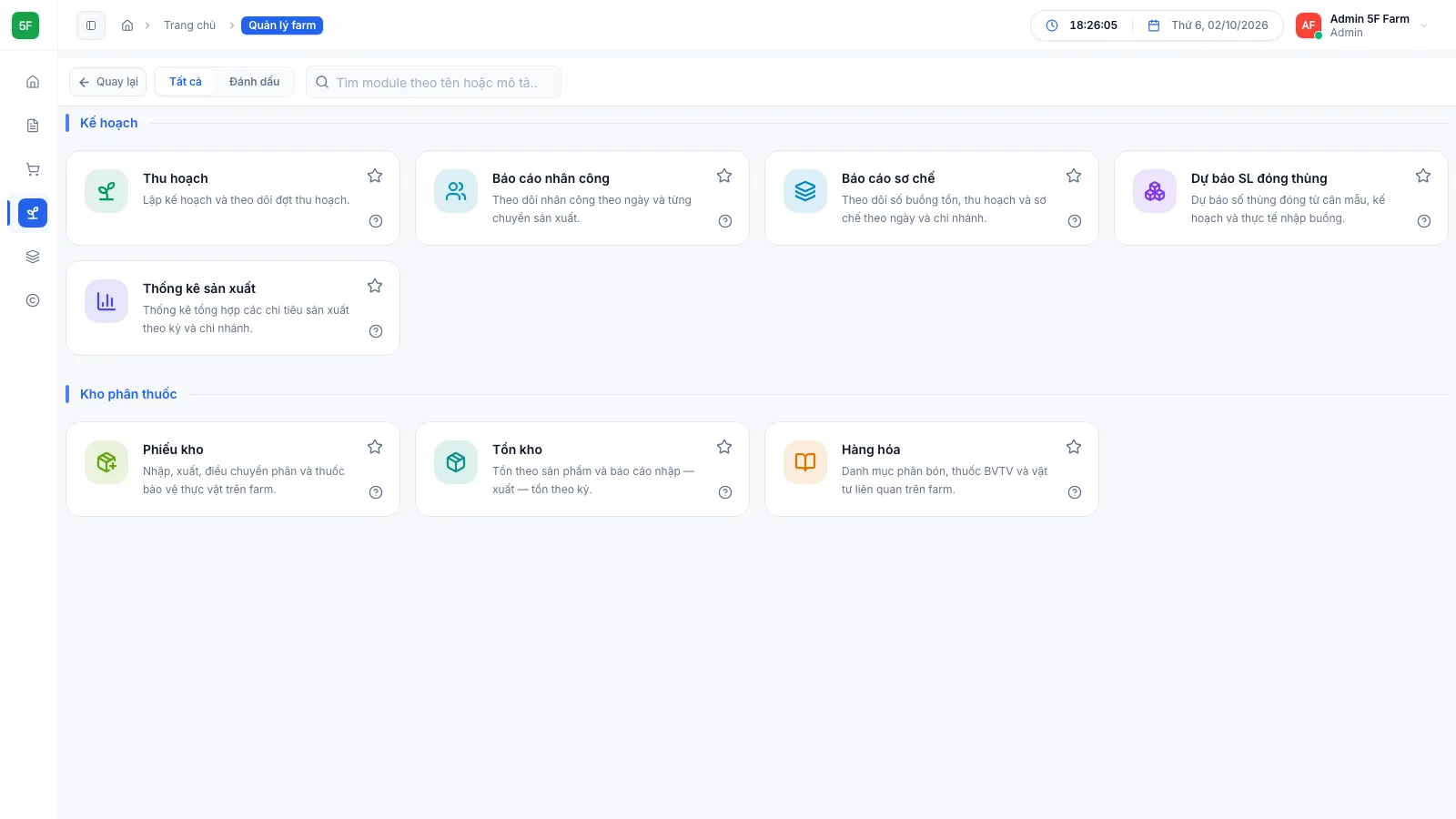Screen dimensions: 1456x819
Task: Open the Thu hoạch module card
Action: pos(233,197)
